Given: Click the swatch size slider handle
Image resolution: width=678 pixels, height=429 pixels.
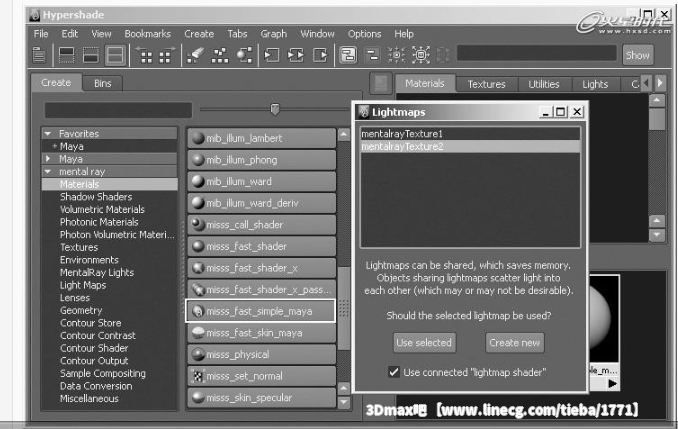Looking at the screenshot, I should click(275, 109).
